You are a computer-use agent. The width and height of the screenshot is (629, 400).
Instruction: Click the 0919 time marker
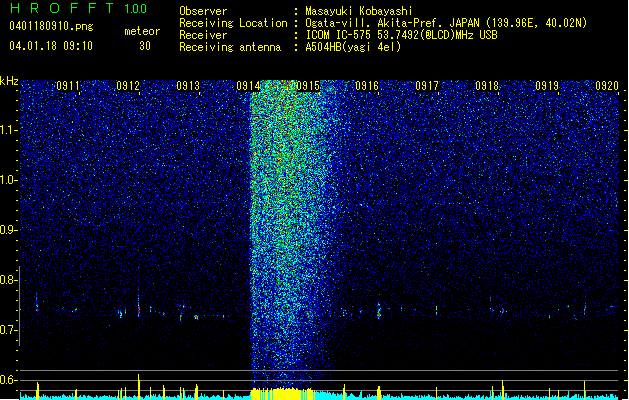(x=547, y=86)
